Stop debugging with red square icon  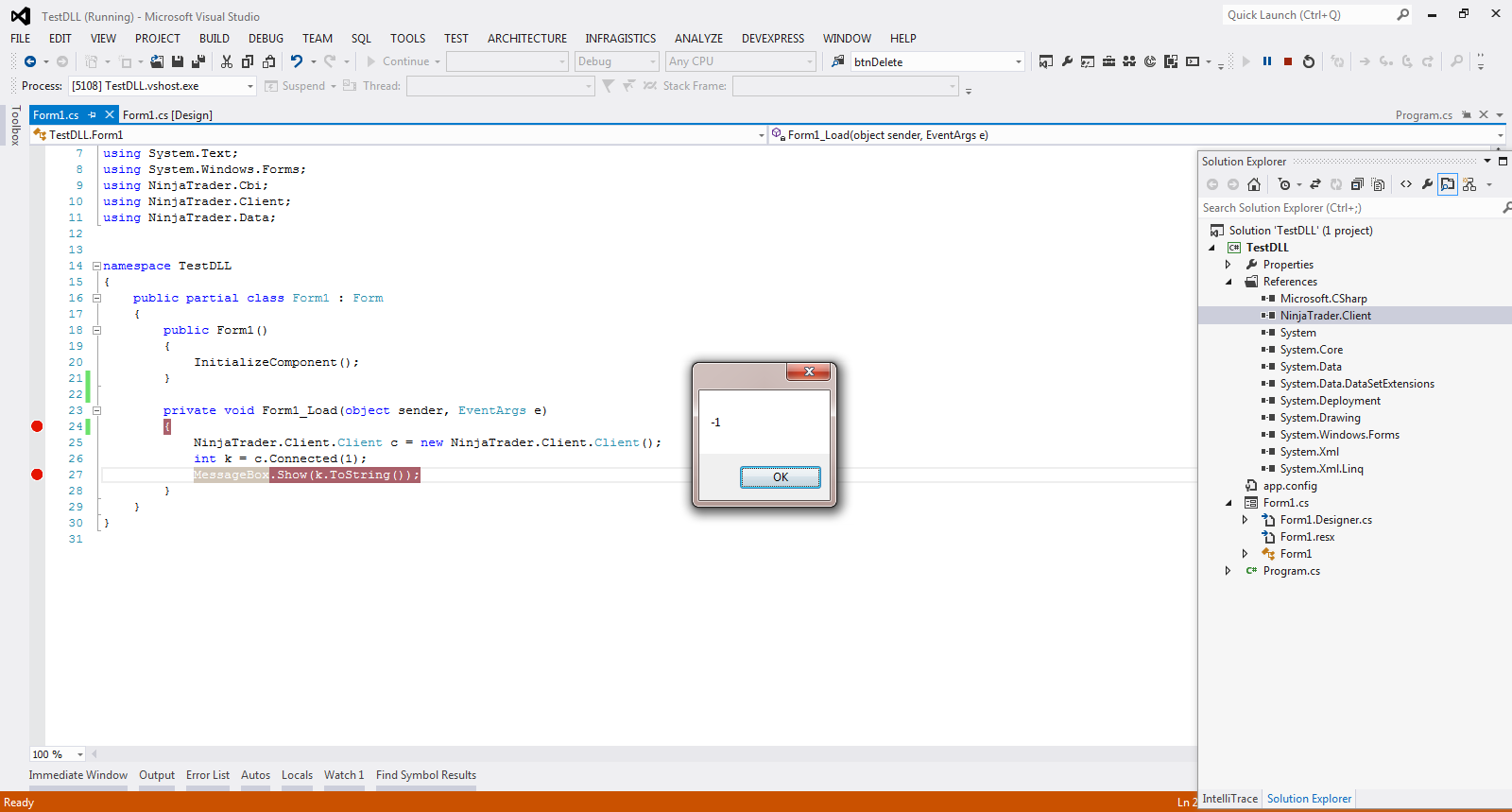(x=1288, y=61)
